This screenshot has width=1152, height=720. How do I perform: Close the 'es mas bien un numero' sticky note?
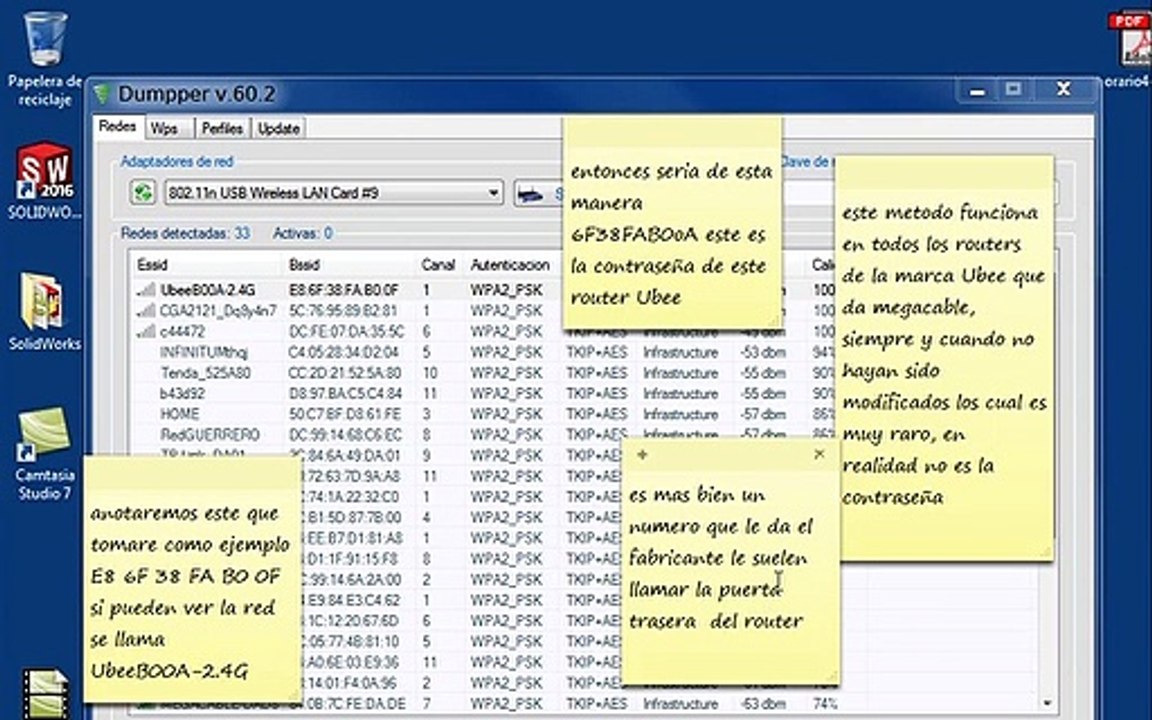[819, 454]
